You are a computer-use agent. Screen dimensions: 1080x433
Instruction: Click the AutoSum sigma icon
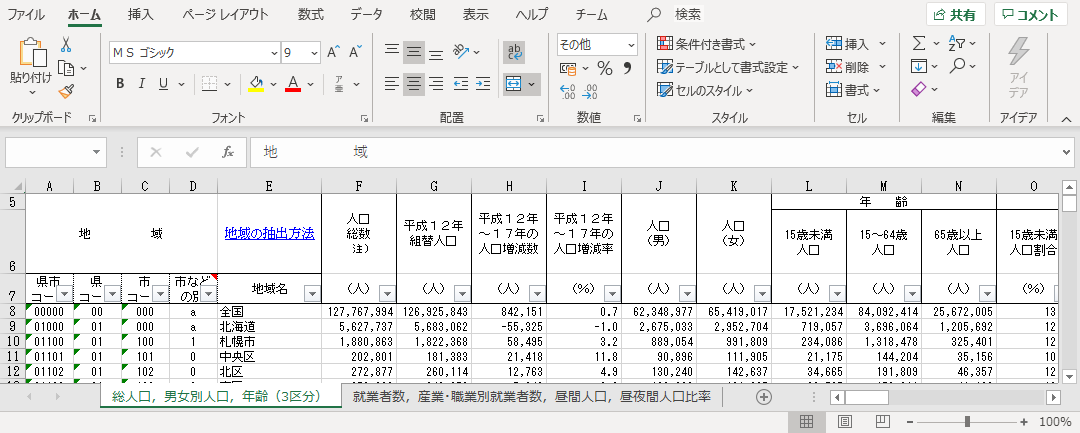(x=919, y=43)
